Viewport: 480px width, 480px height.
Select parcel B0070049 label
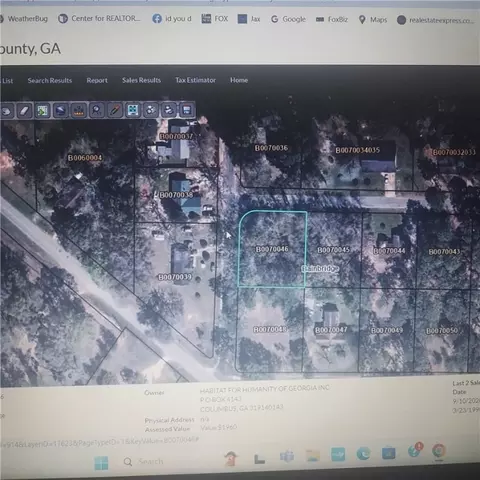point(387,330)
